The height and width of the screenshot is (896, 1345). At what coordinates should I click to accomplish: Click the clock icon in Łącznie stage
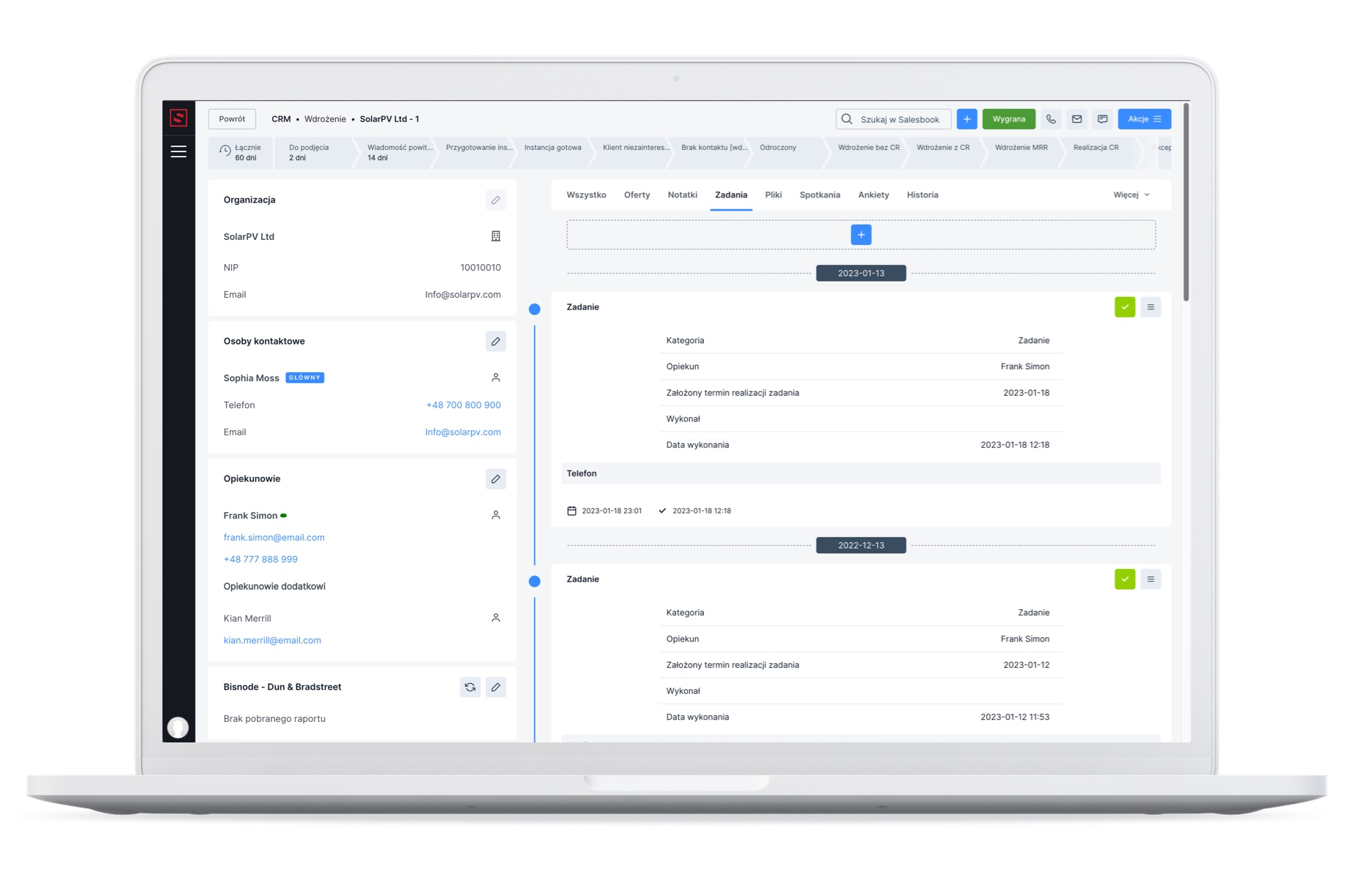coord(225,151)
